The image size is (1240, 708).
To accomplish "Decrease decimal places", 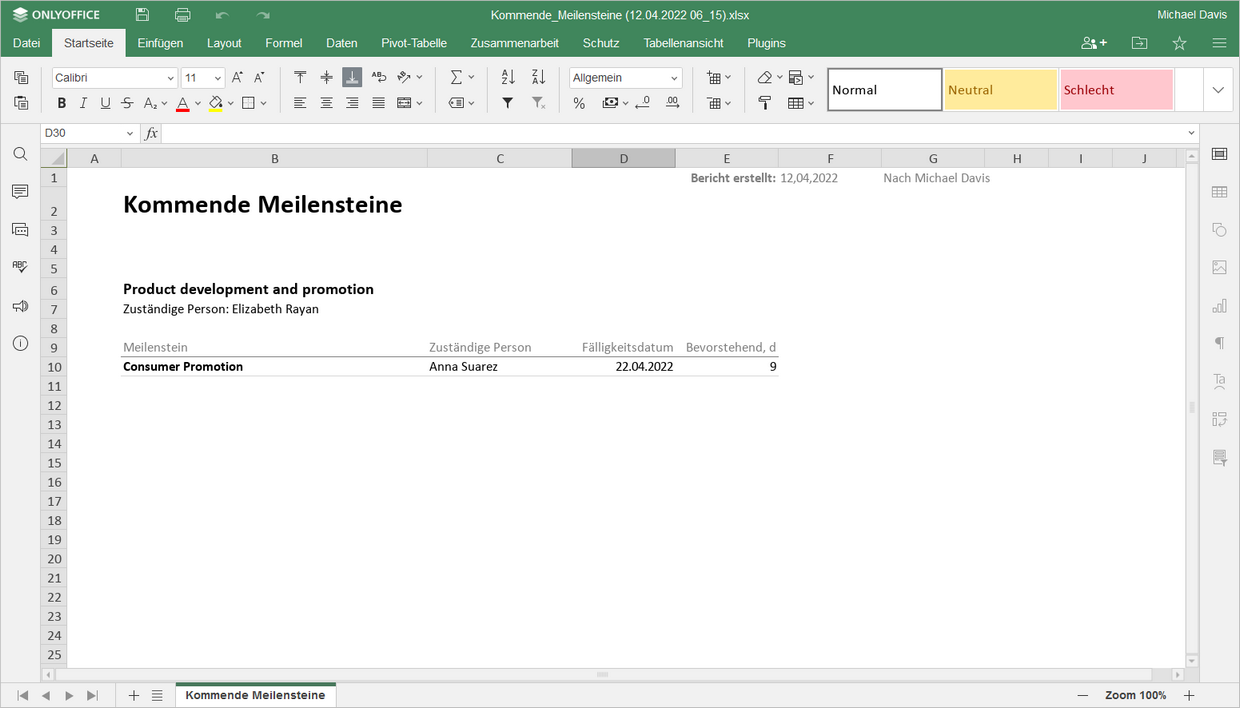I will (x=642, y=103).
